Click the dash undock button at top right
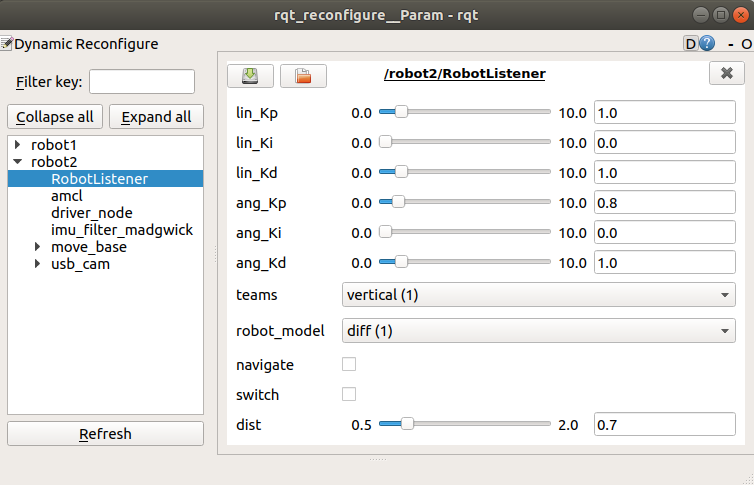The height and width of the screenshot is (485, 754). click(x=731, y=44)
